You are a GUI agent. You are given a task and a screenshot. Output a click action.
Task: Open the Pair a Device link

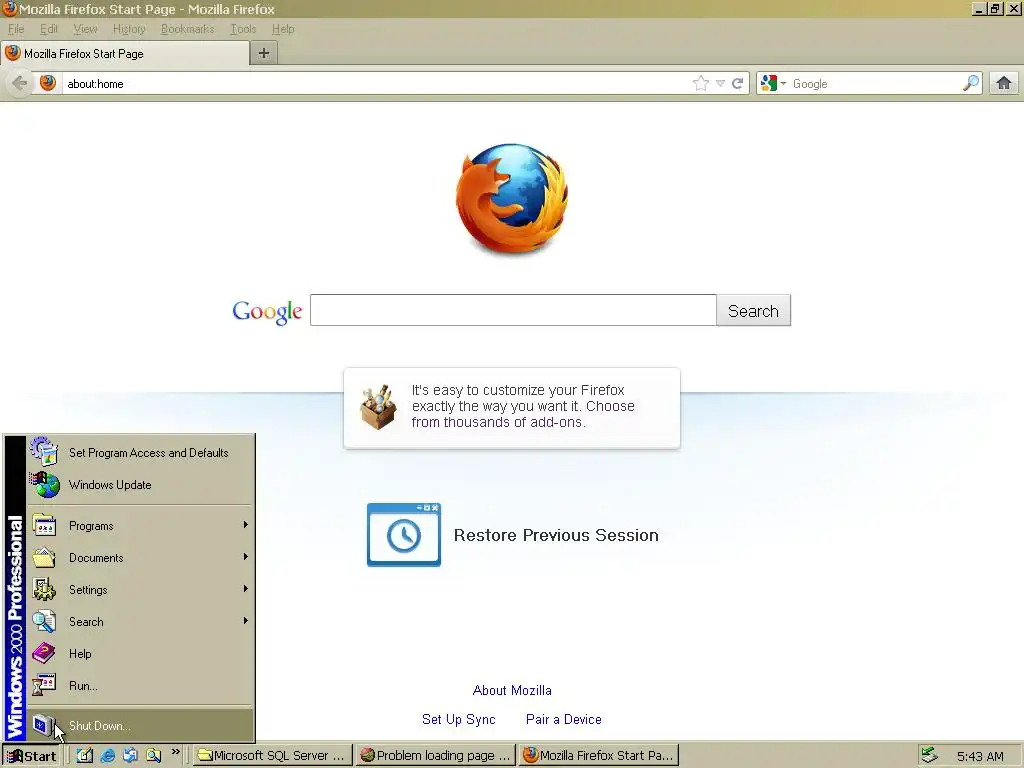(564, 719)
